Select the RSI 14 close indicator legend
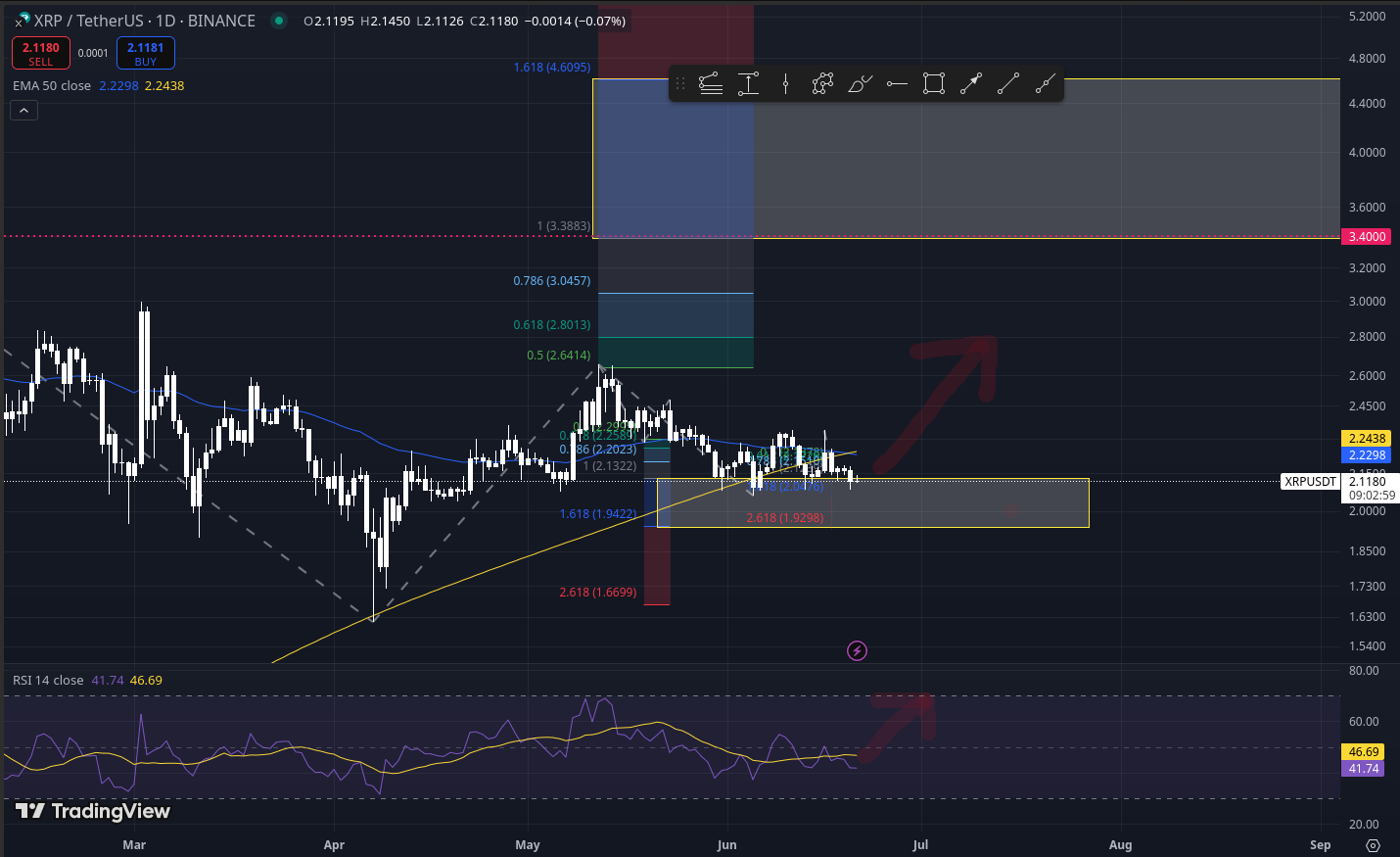The image size is (1400, 857). (48, 680)
